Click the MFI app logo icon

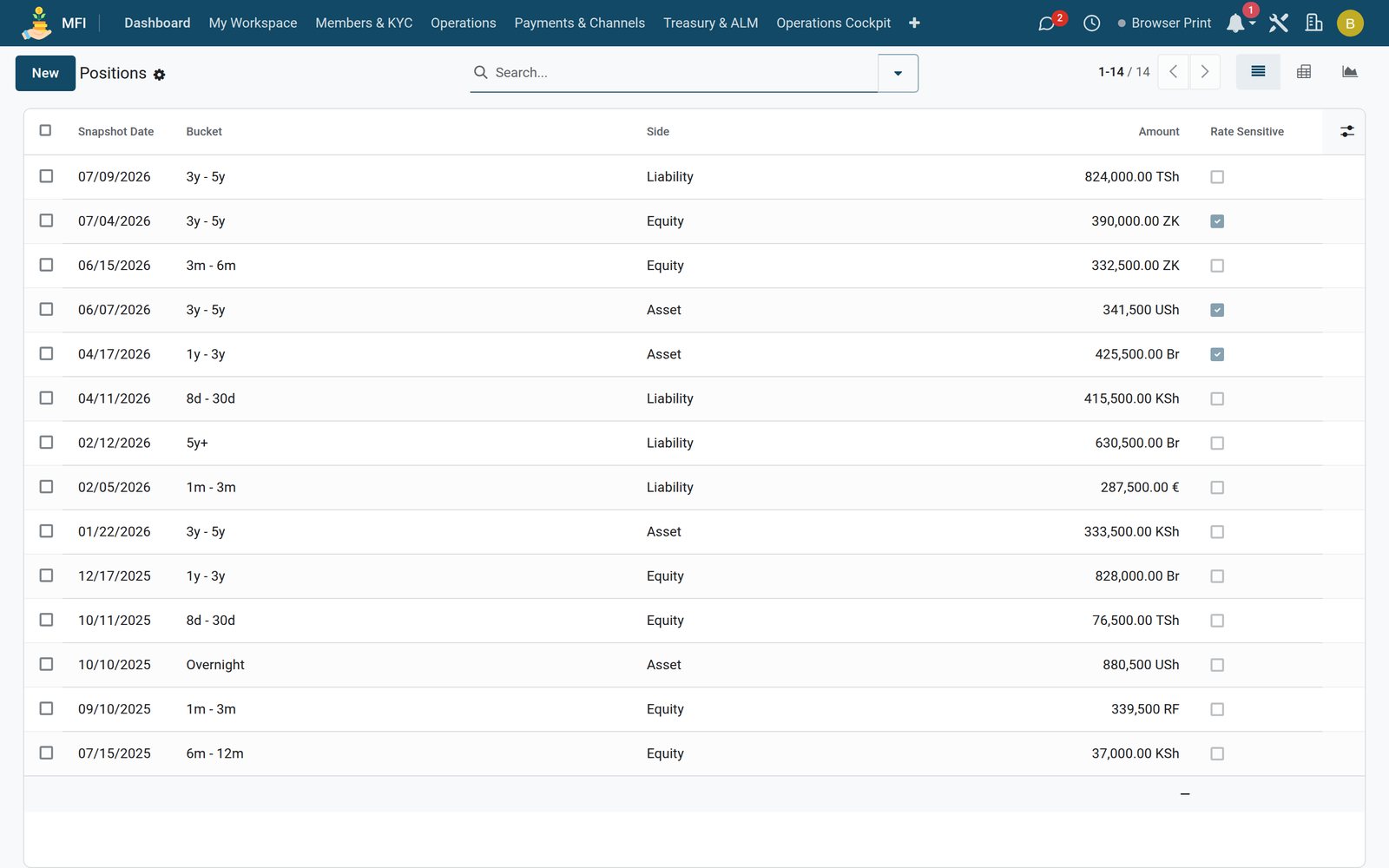click(37, 23)
